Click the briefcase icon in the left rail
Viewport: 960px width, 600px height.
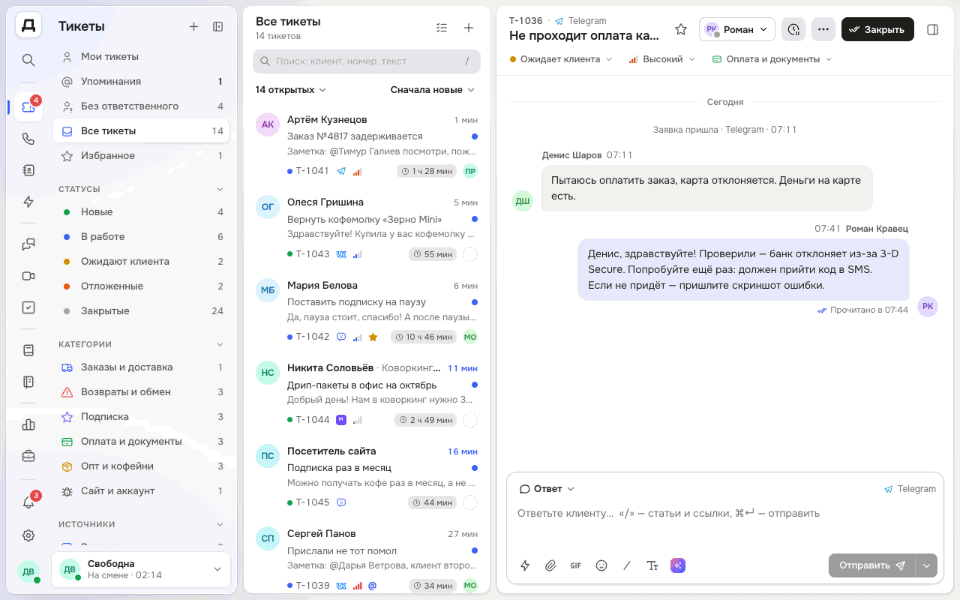pyautogui.click(x=28, y=456)
